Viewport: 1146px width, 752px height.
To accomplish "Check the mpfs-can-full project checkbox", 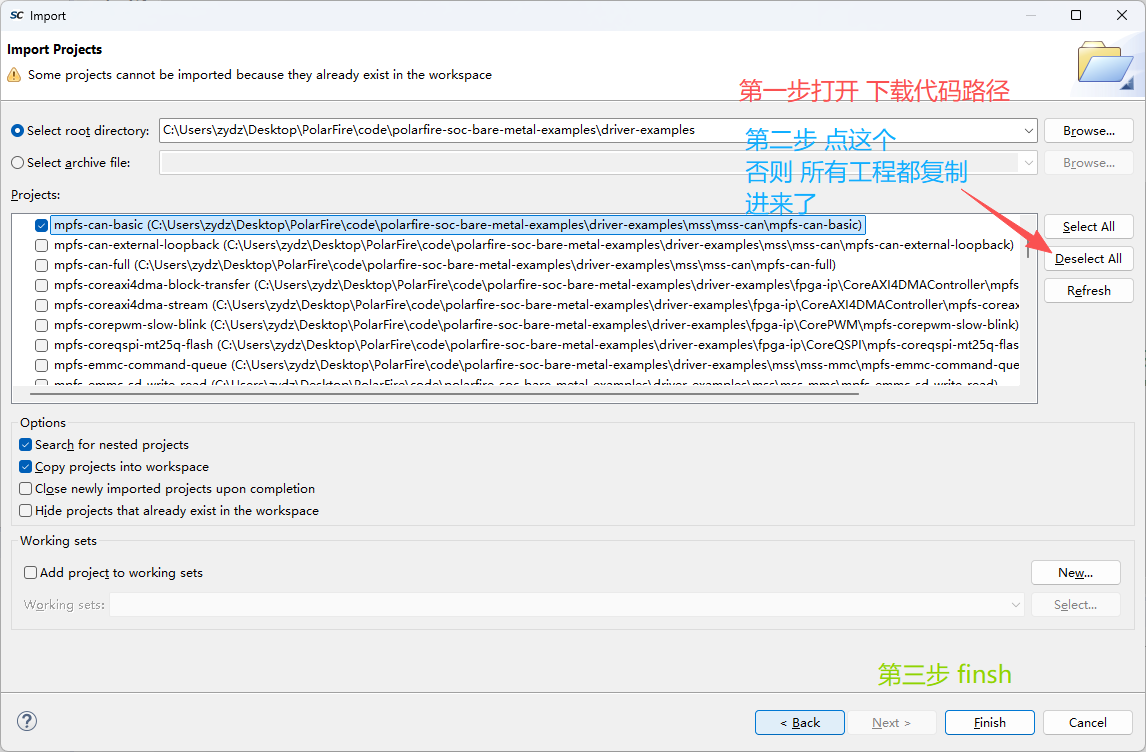I will [x=42, y=265].
